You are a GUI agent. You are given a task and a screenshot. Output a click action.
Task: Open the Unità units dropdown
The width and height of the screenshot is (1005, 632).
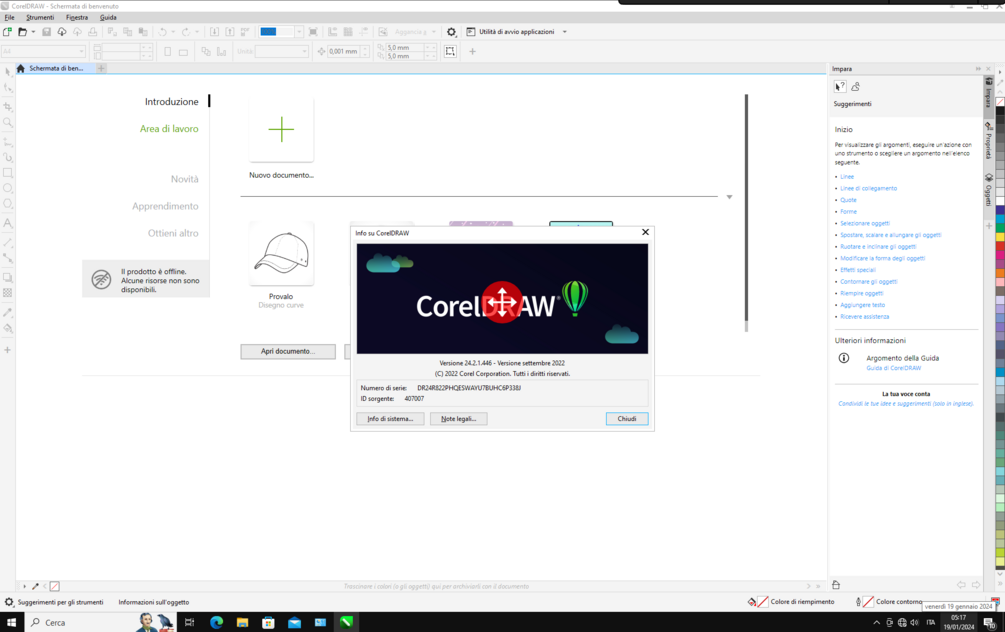tap(304, 51)
